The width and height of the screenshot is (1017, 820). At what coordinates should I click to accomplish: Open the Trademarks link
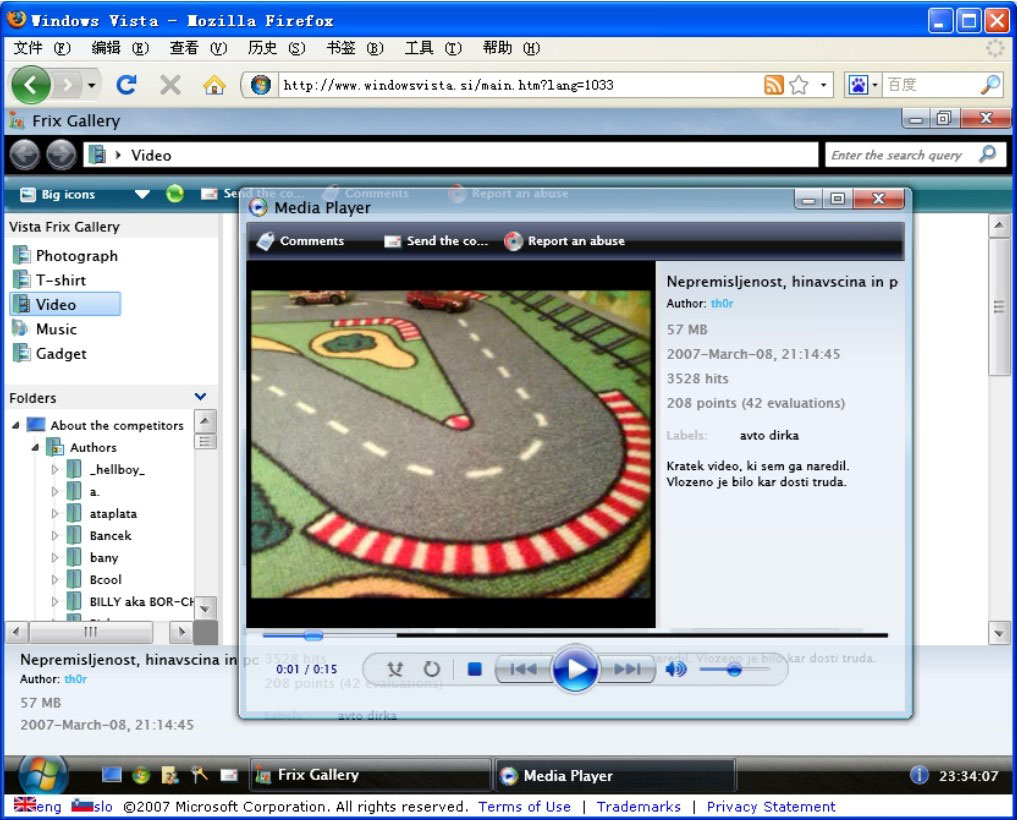click(x=638, y=806)
